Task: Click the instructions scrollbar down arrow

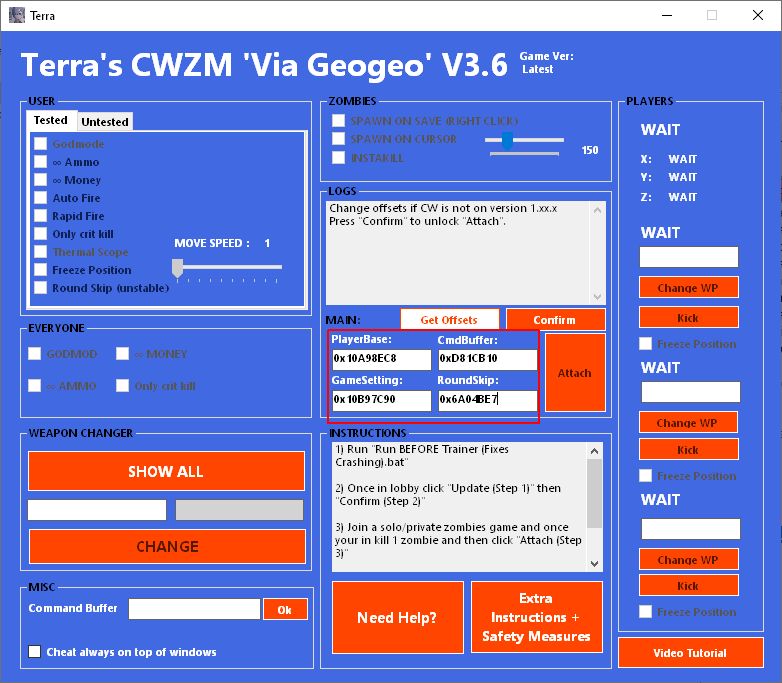Action: click(x=594, y=564)
